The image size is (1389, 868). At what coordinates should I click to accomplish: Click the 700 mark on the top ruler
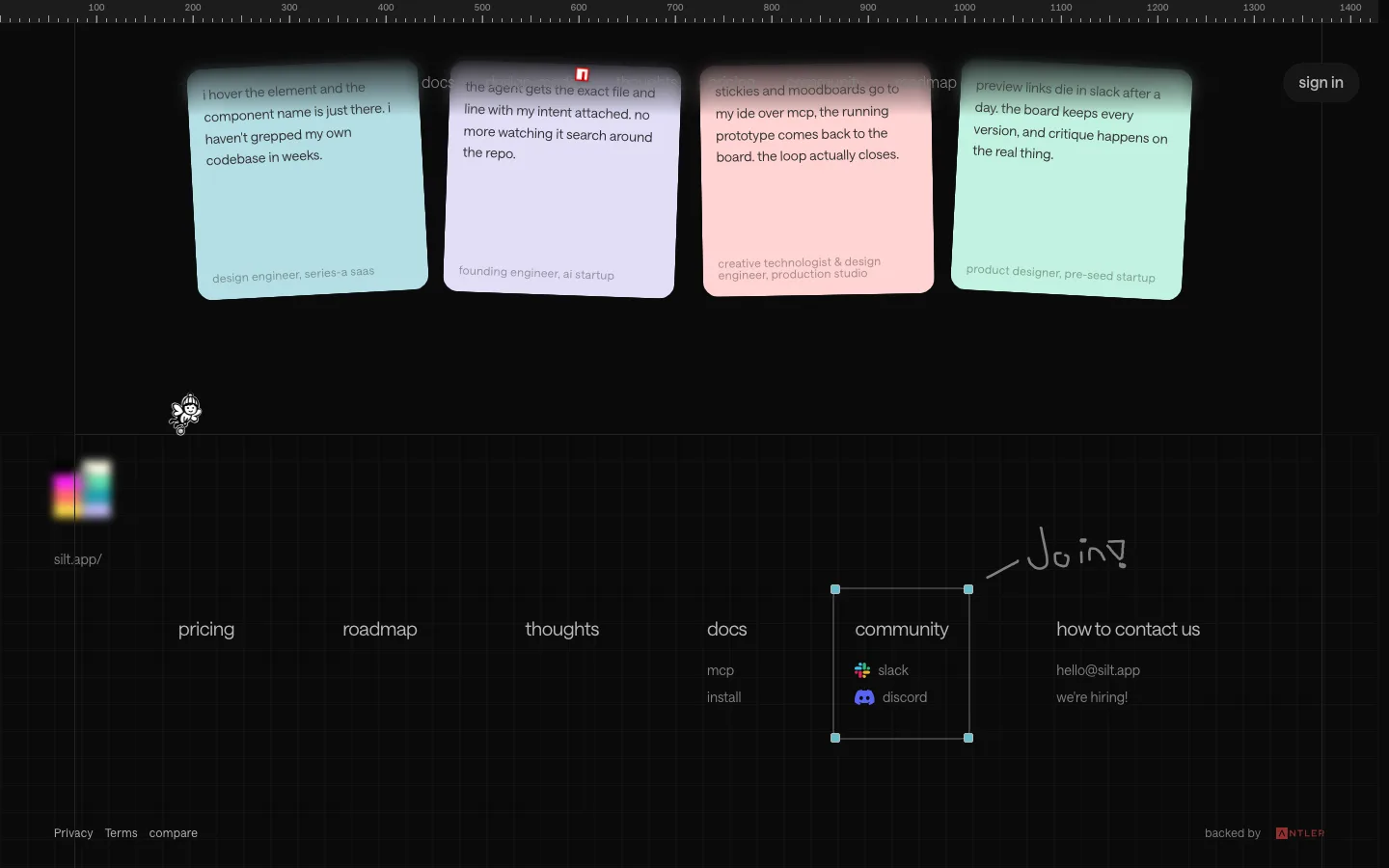(x=675, y=8)
